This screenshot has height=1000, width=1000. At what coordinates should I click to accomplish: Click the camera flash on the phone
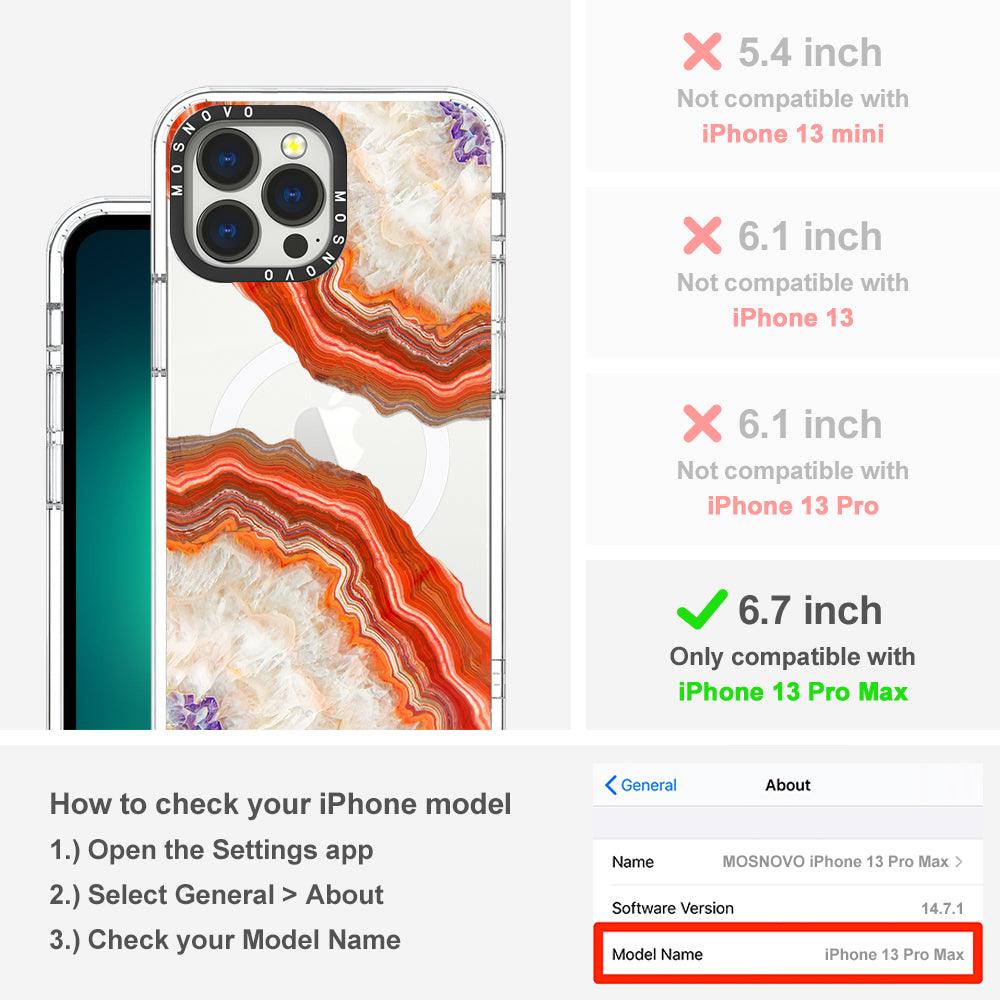pos(293,146)
